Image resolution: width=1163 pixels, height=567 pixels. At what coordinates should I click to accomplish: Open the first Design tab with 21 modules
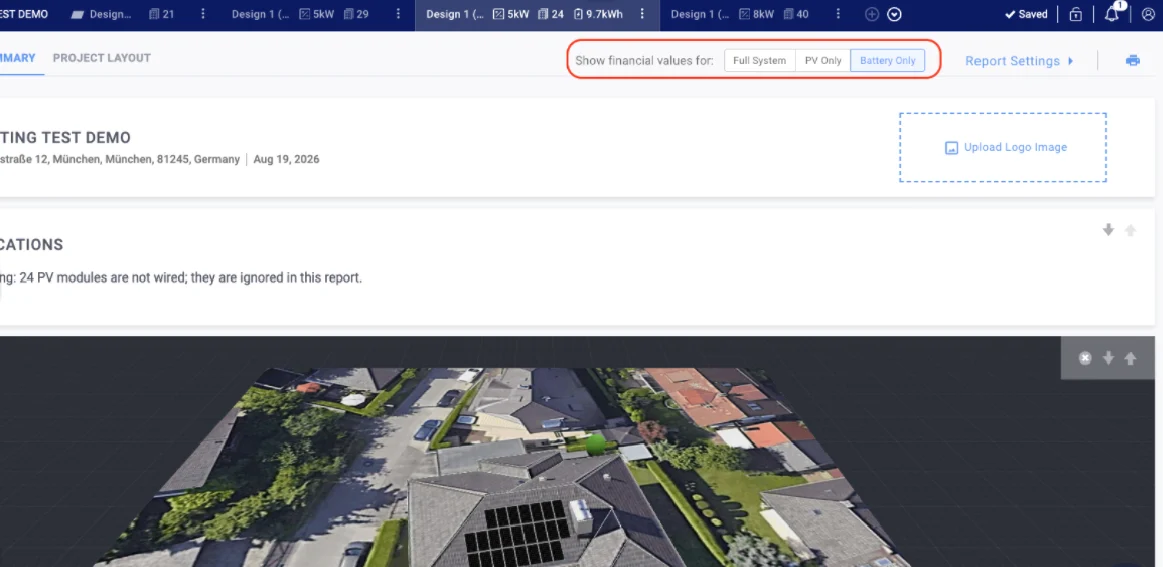pyautogui.click(x=122, y=14)
